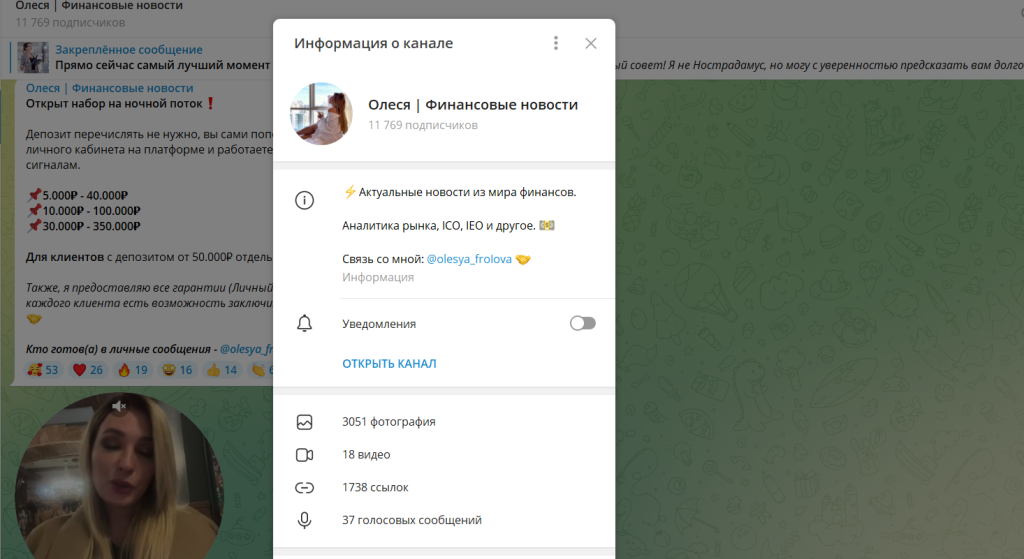Click the bell notifications icon
This screenshot has height=559, width=1024.
[x=304, y=324]
